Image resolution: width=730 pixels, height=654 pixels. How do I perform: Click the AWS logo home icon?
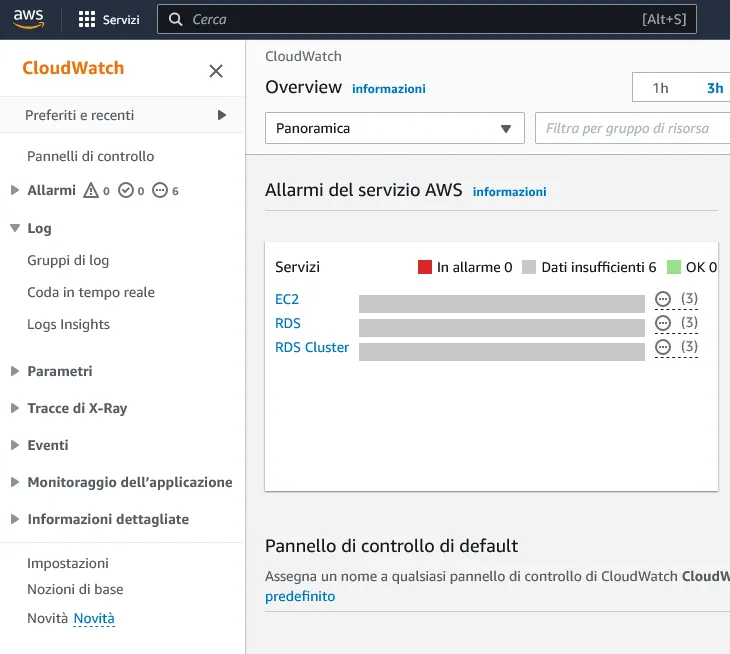(x=28, y=19)
